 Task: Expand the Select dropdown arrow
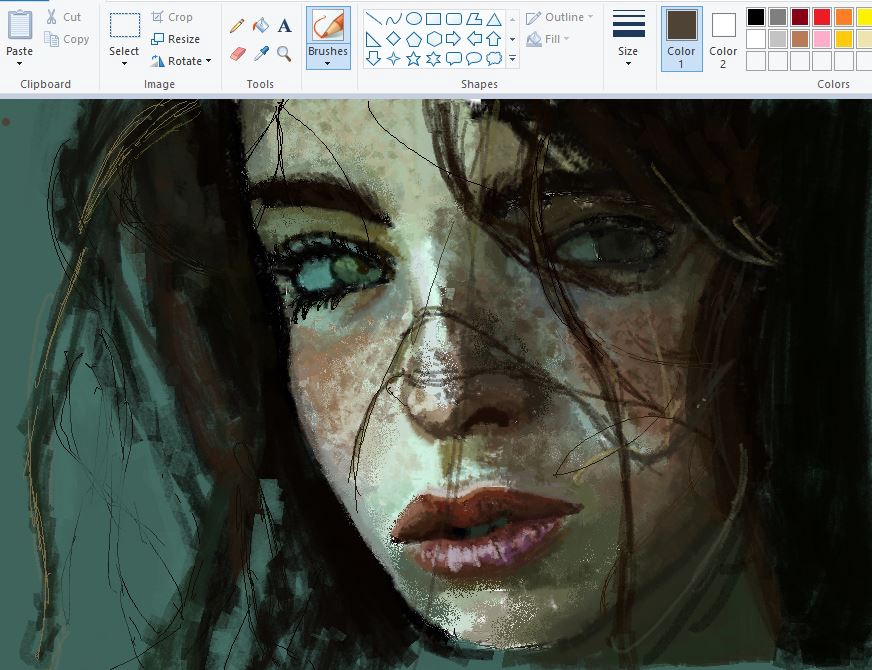pyautogui.click(x=124, y=64)
